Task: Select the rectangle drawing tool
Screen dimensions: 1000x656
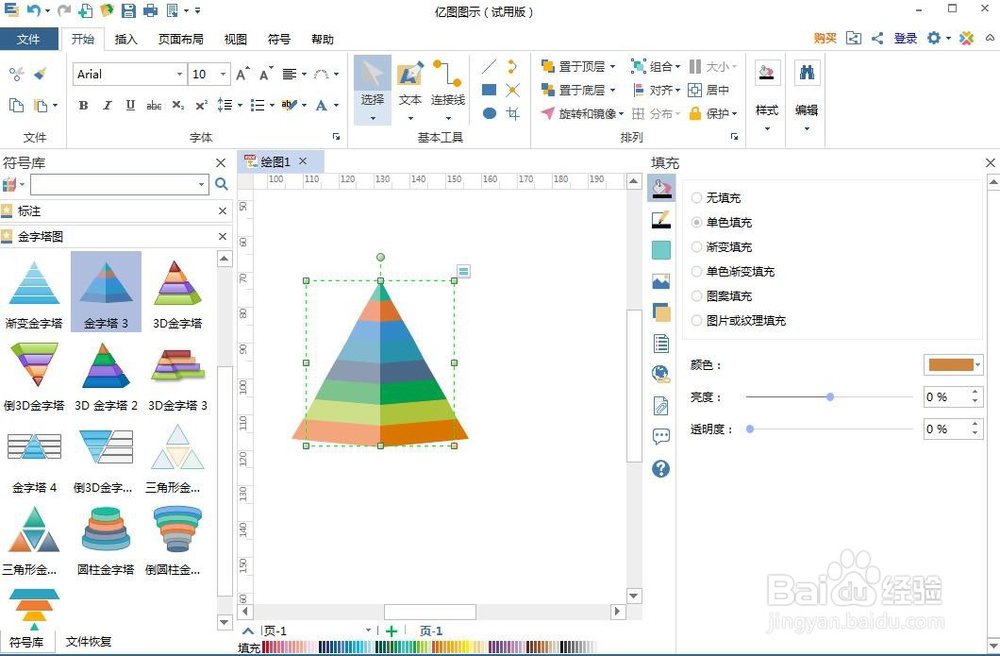Action: 489,89
